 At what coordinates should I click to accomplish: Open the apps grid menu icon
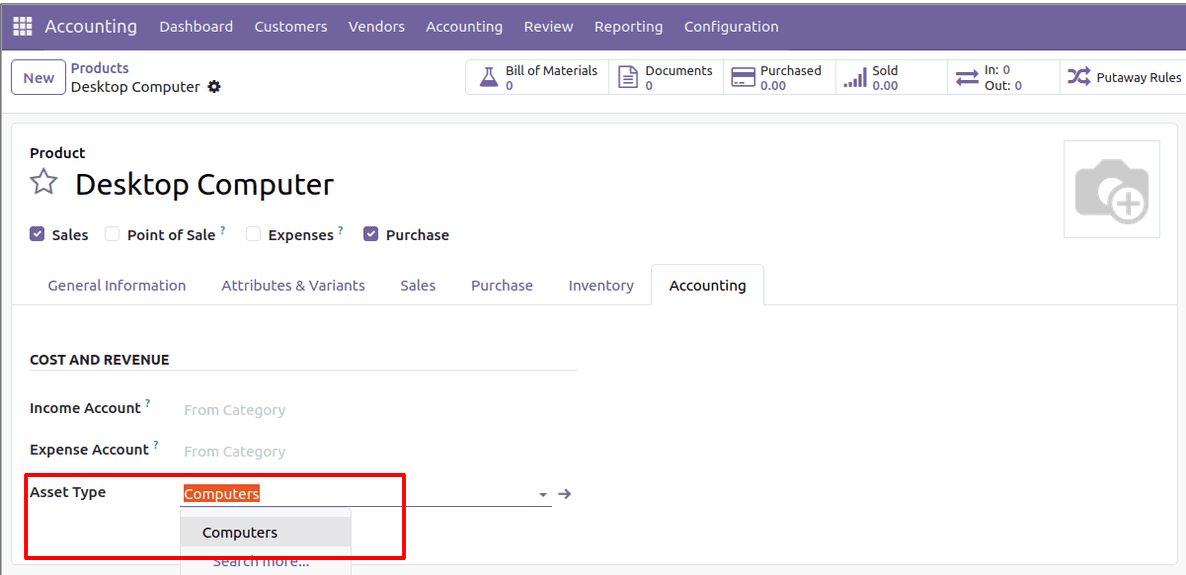23,26
